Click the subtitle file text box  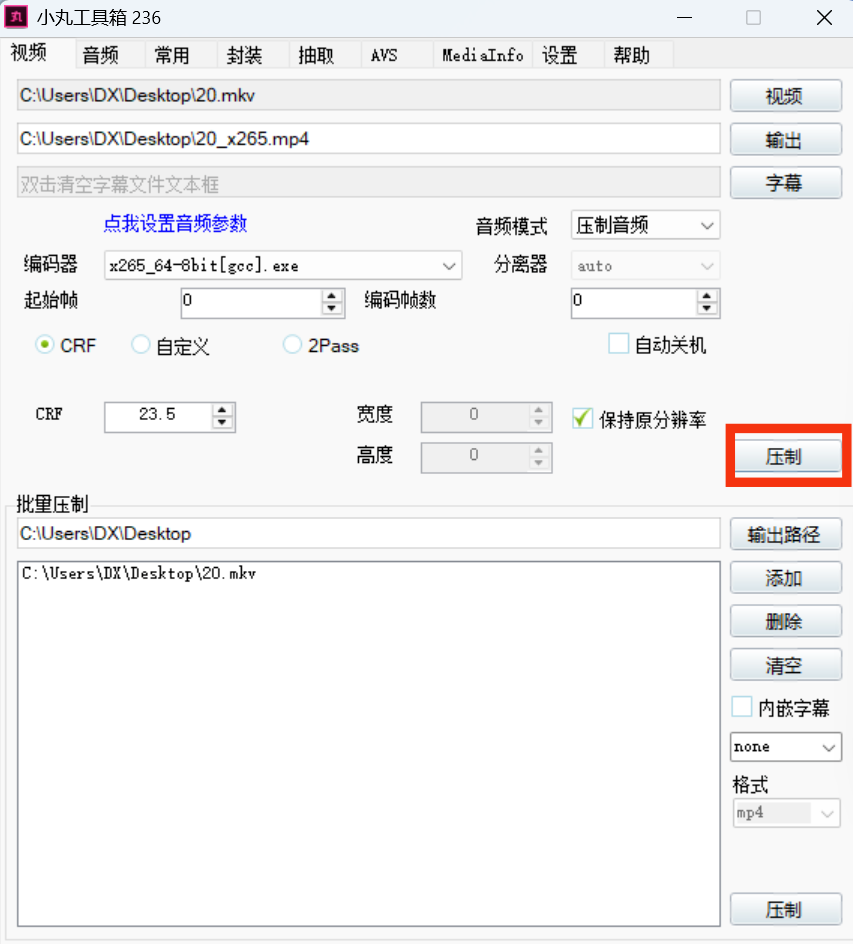[x=368, y=182]
